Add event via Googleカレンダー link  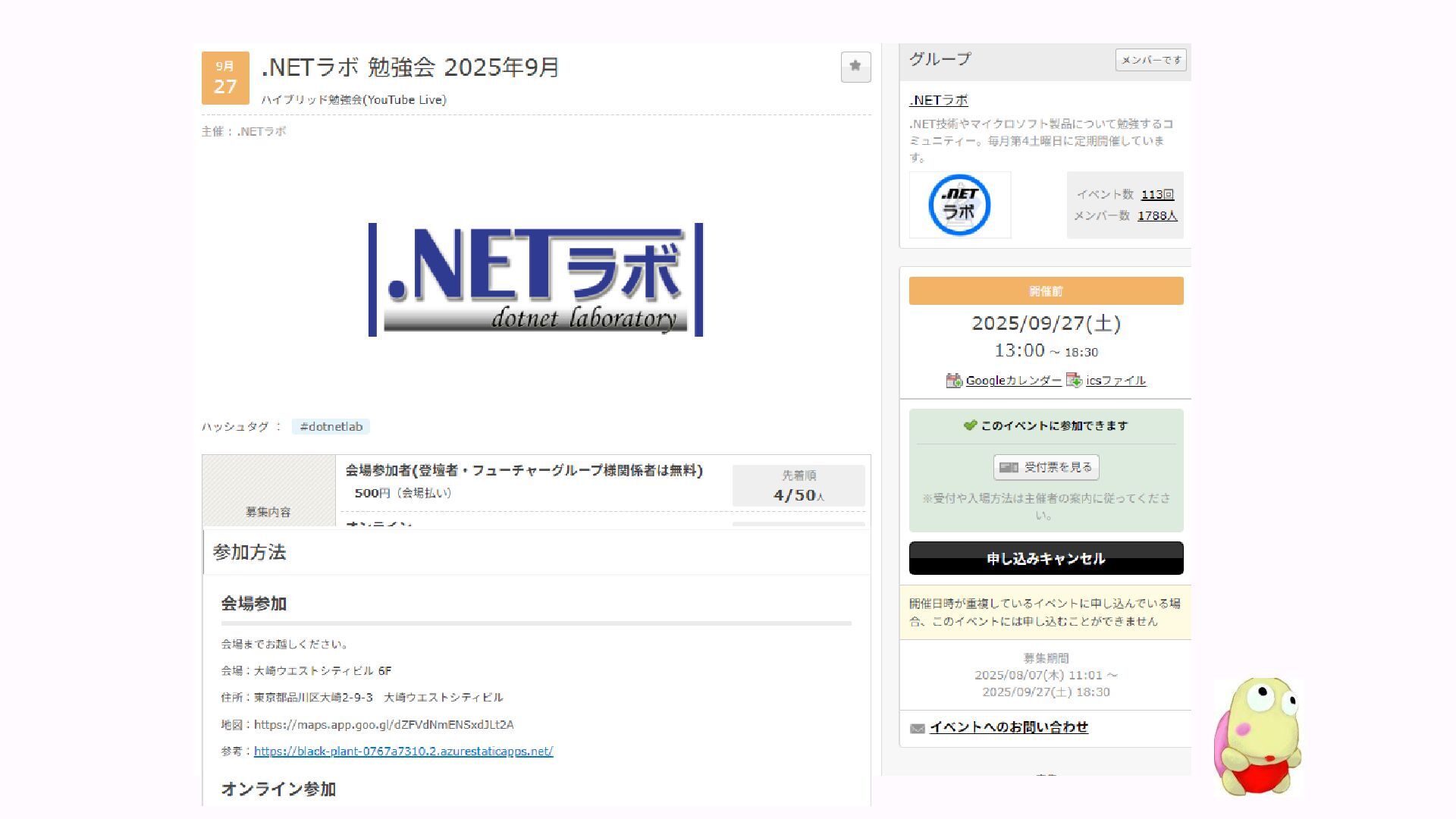[1013, 381]
